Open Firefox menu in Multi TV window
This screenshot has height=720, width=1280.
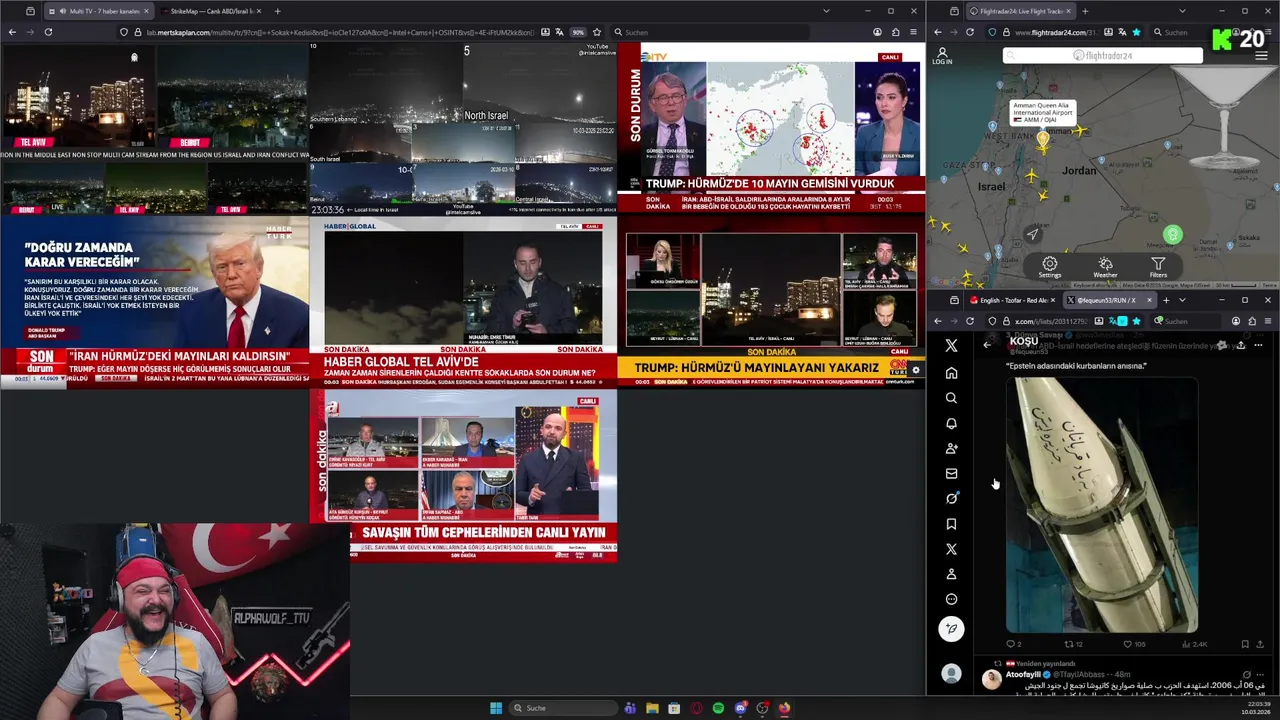[912, 32]
